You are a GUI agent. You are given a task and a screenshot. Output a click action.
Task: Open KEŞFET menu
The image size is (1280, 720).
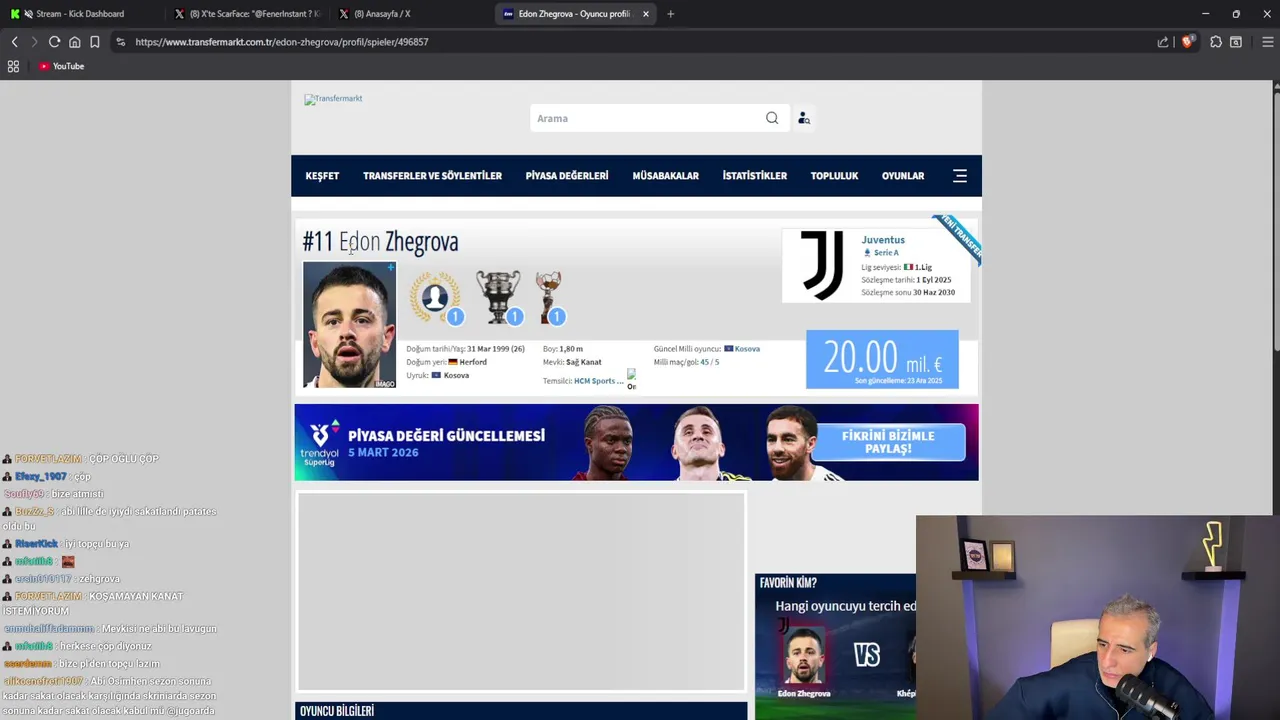click(322, 176)
